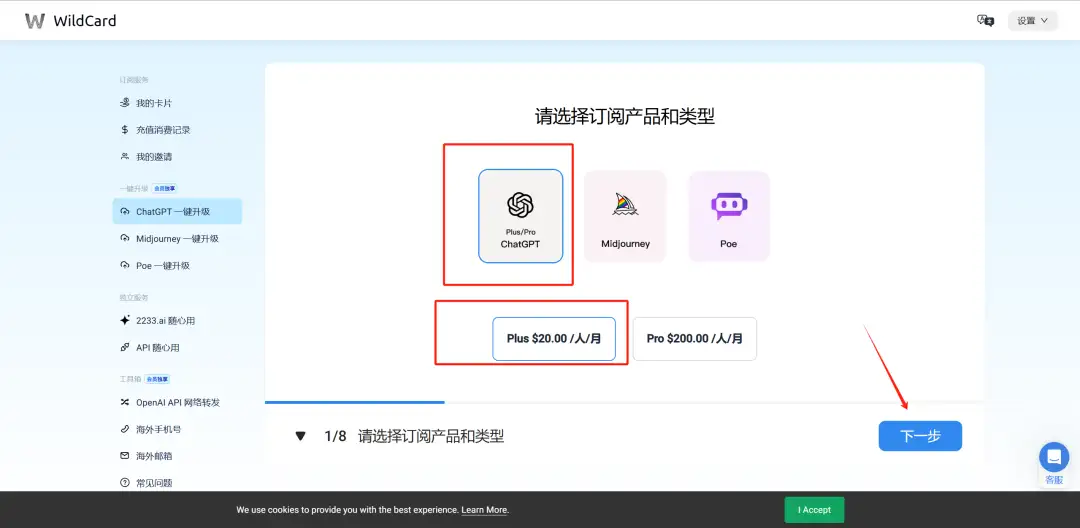1080x528 pixels.
Task: Click the 下一步 next button
Action: (920, 436)
